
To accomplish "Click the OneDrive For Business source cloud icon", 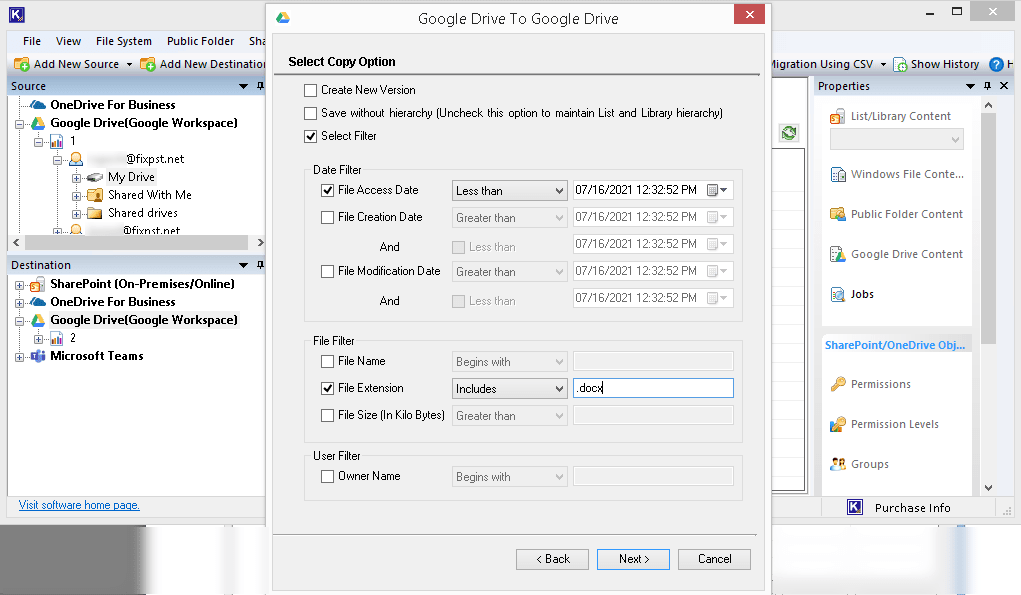I will click(x=38, y=105).
